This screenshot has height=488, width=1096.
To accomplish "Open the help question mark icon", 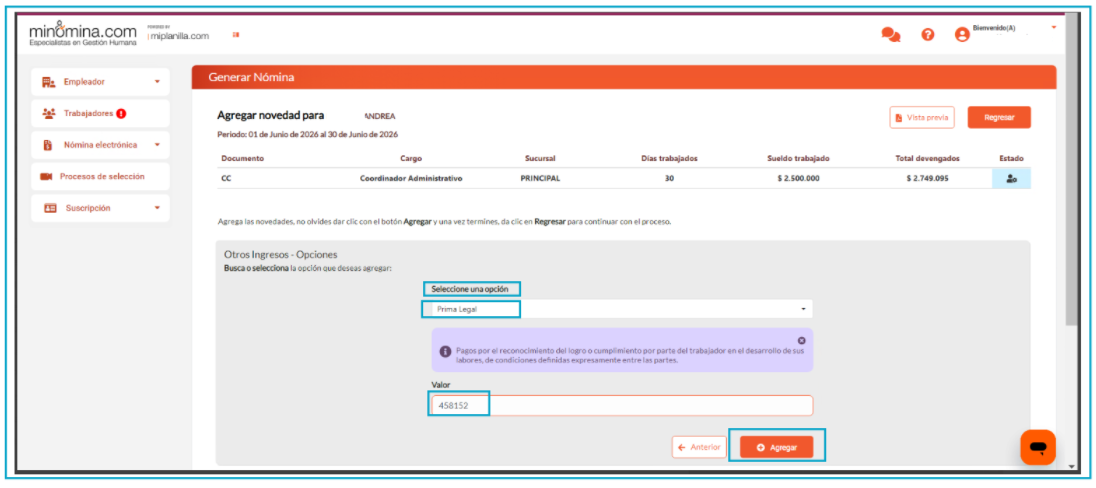I will click(928, 34).
